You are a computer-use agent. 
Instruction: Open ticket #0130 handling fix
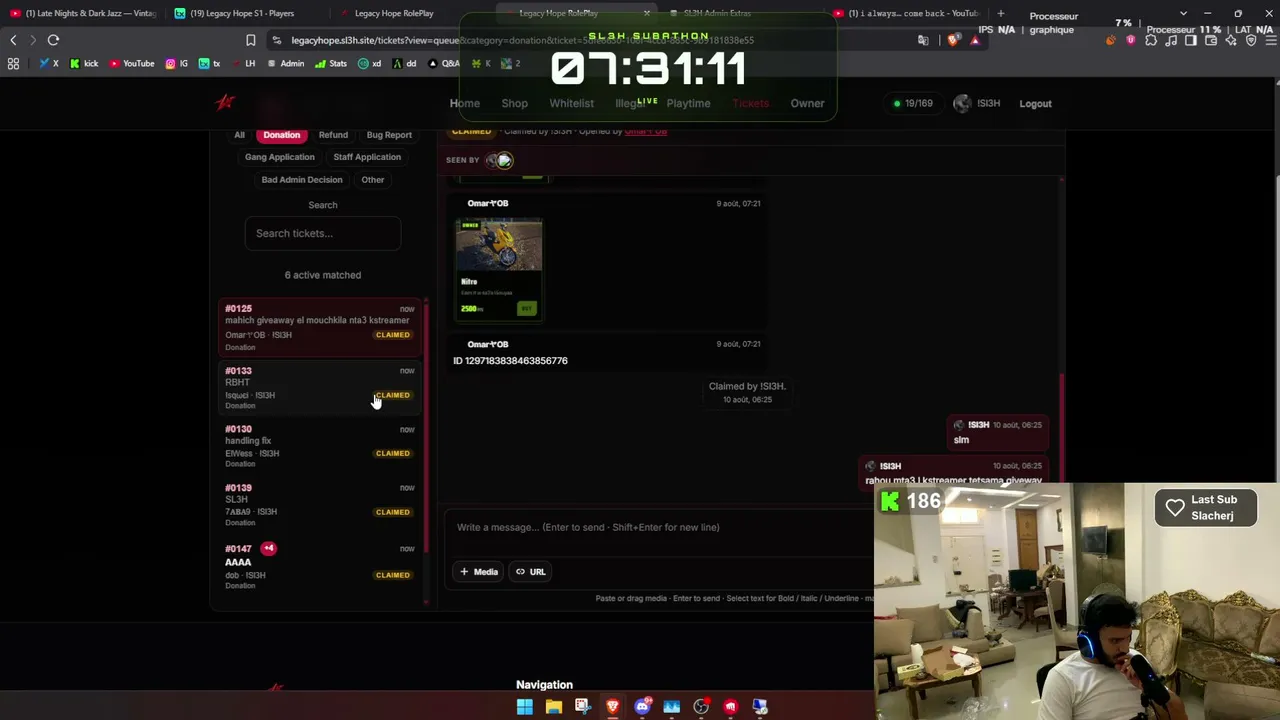coord(321,446)
